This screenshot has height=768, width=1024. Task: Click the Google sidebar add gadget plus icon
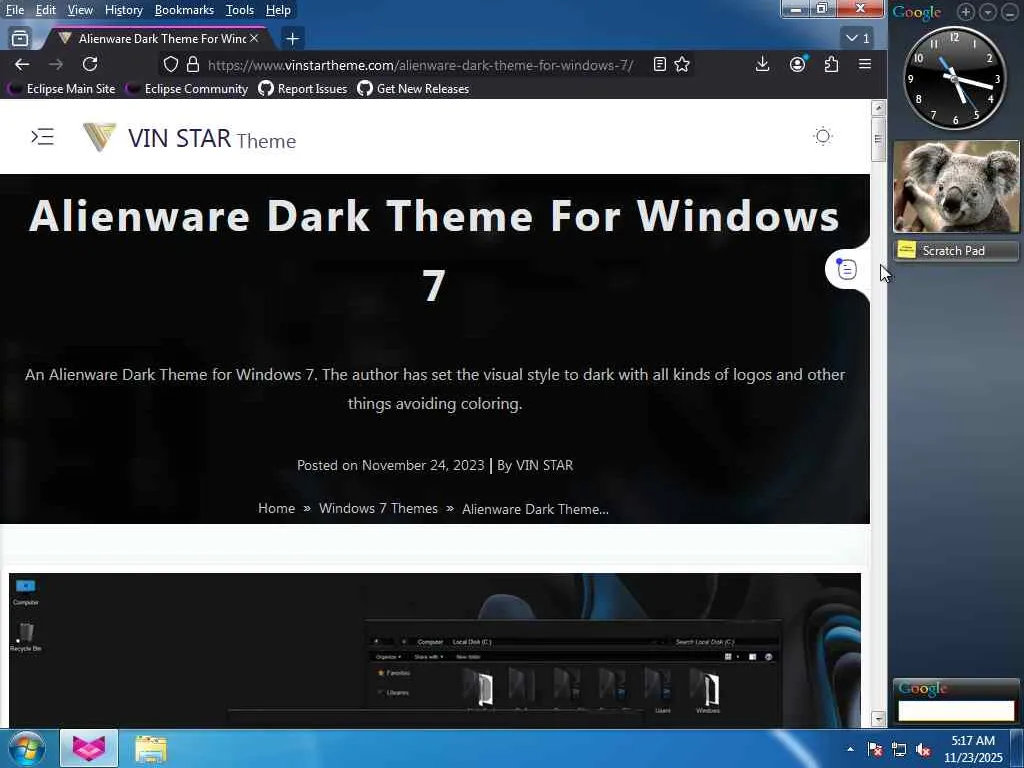click(x=966, y=12)
